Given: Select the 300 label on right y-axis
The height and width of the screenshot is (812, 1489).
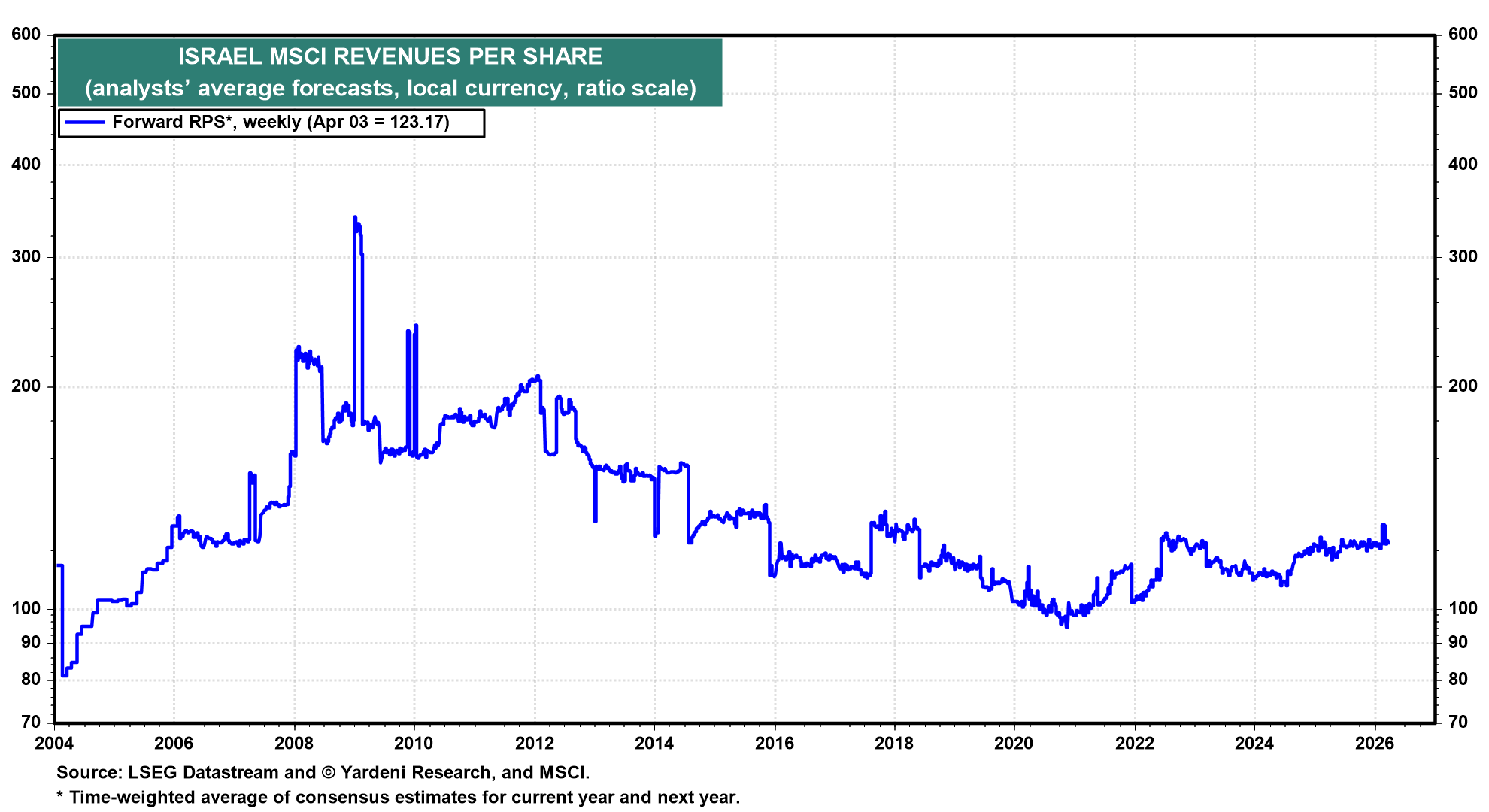Looking at the screenshot, I should (1462, 256).
